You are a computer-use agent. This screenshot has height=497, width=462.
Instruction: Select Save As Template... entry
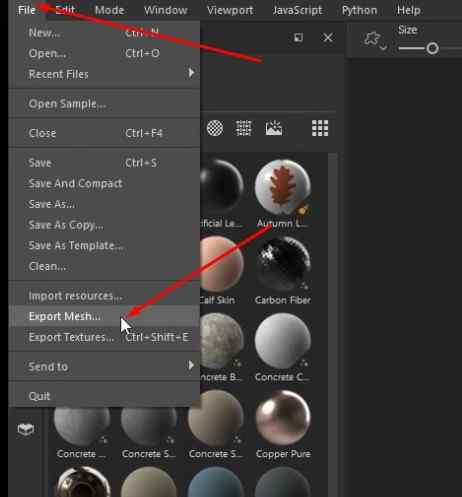point(104,246)
